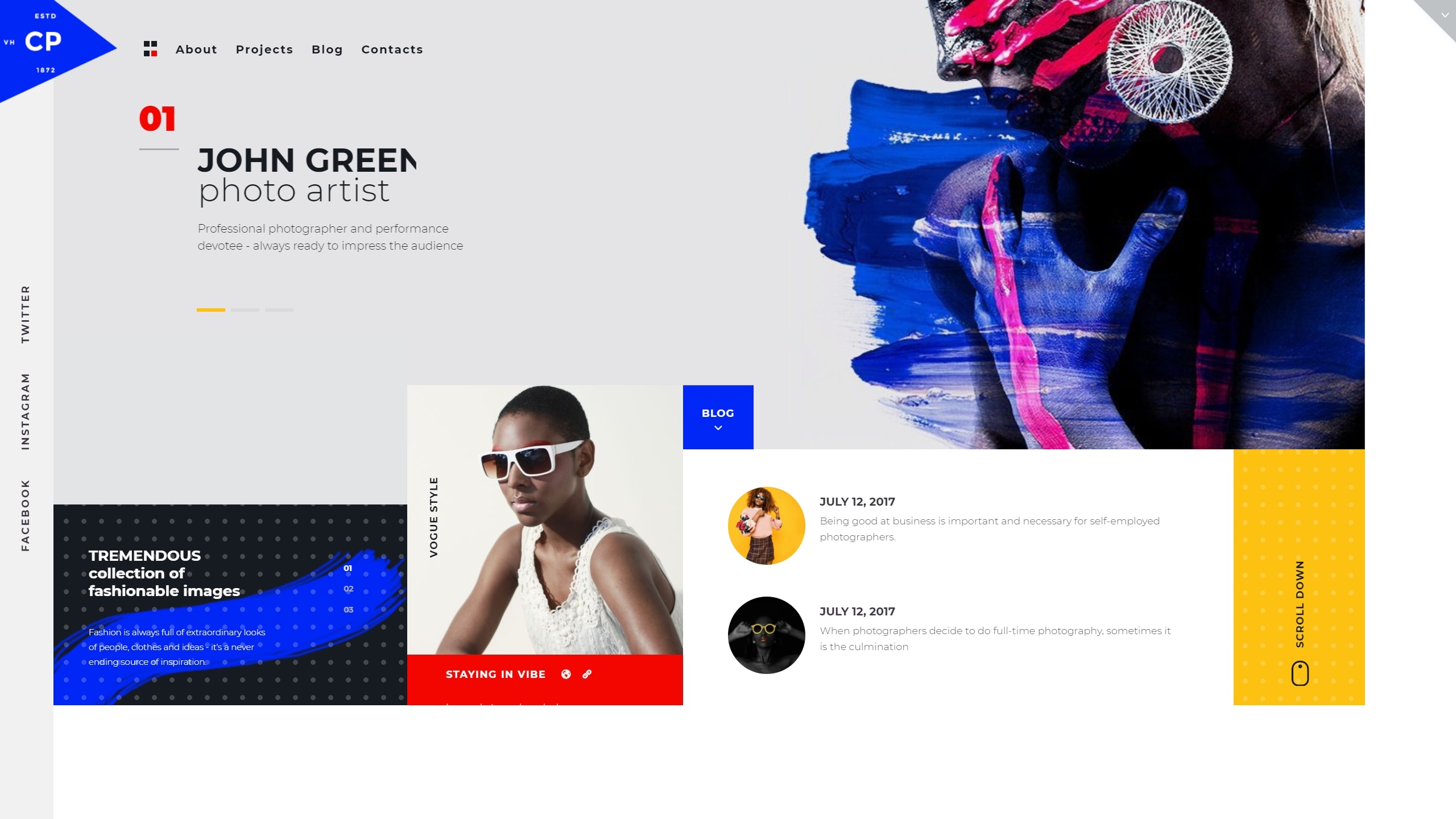Click the link icon on Staying in Vibe

[x=586, y=674]
